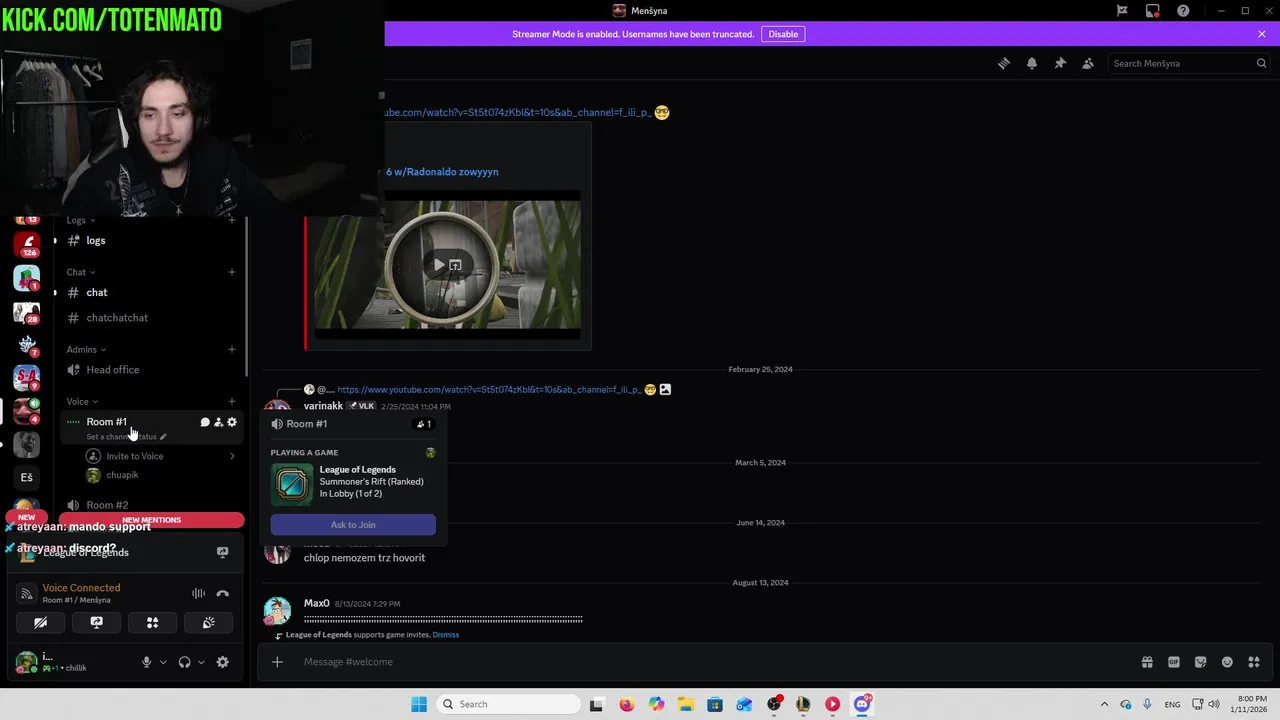
Task: Open the Help question mark icon
Action: tap(1184, 11)
